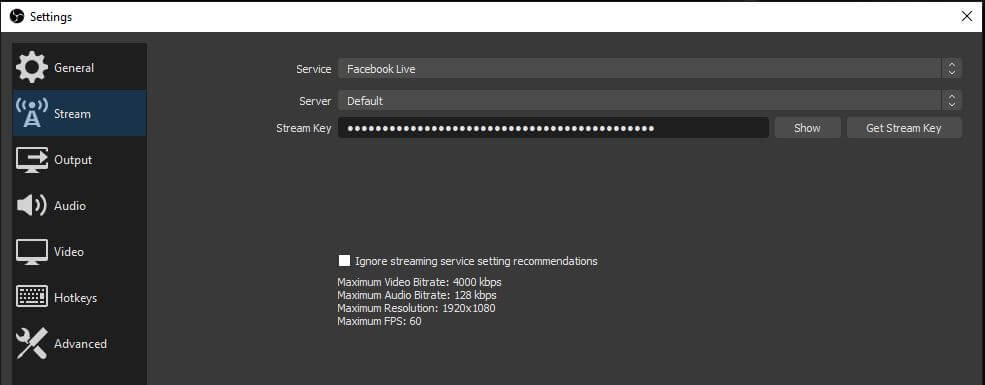Click the Hotkeys keyboard icon

(x=31, y=297)
